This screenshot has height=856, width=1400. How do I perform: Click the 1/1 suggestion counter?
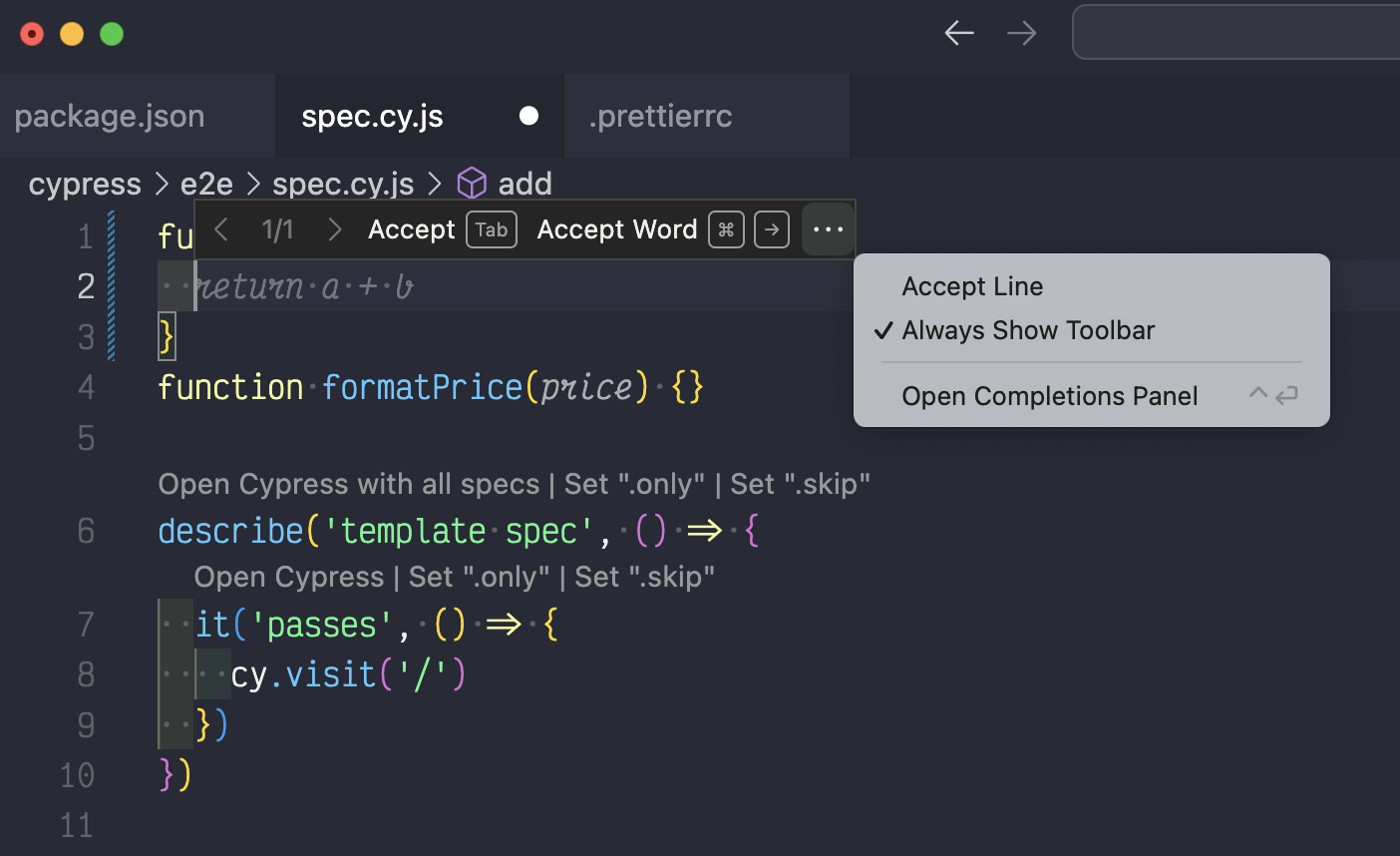point(278,229)
